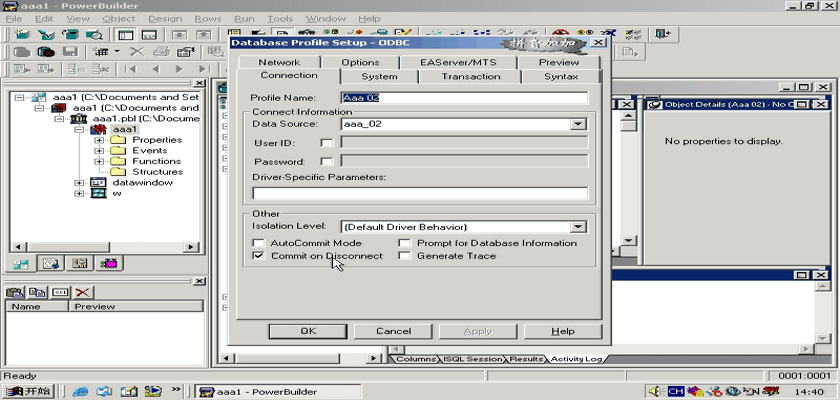
Task: Select the magenta bottom tab icon of tree panel
Action: pos(109,263)
